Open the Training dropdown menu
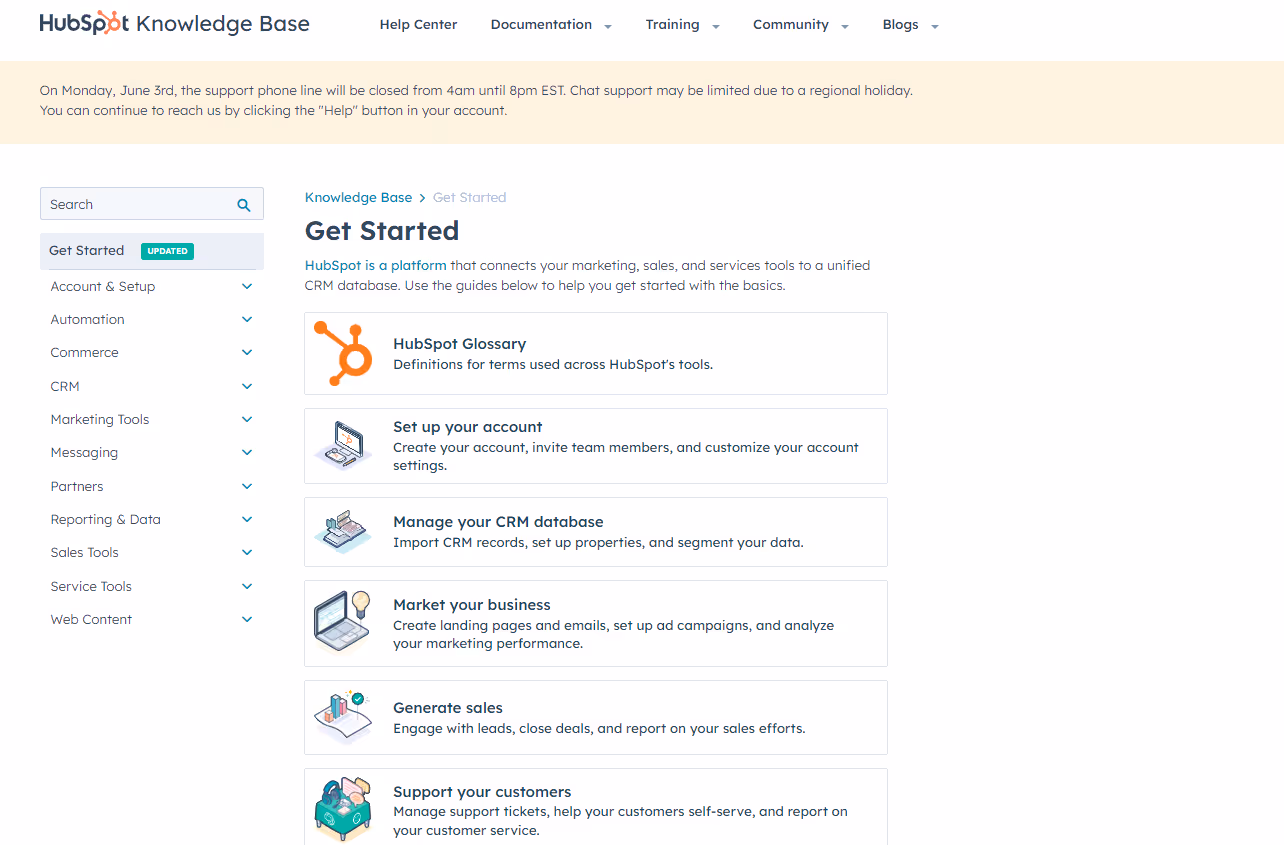 (x=682, y=25)
